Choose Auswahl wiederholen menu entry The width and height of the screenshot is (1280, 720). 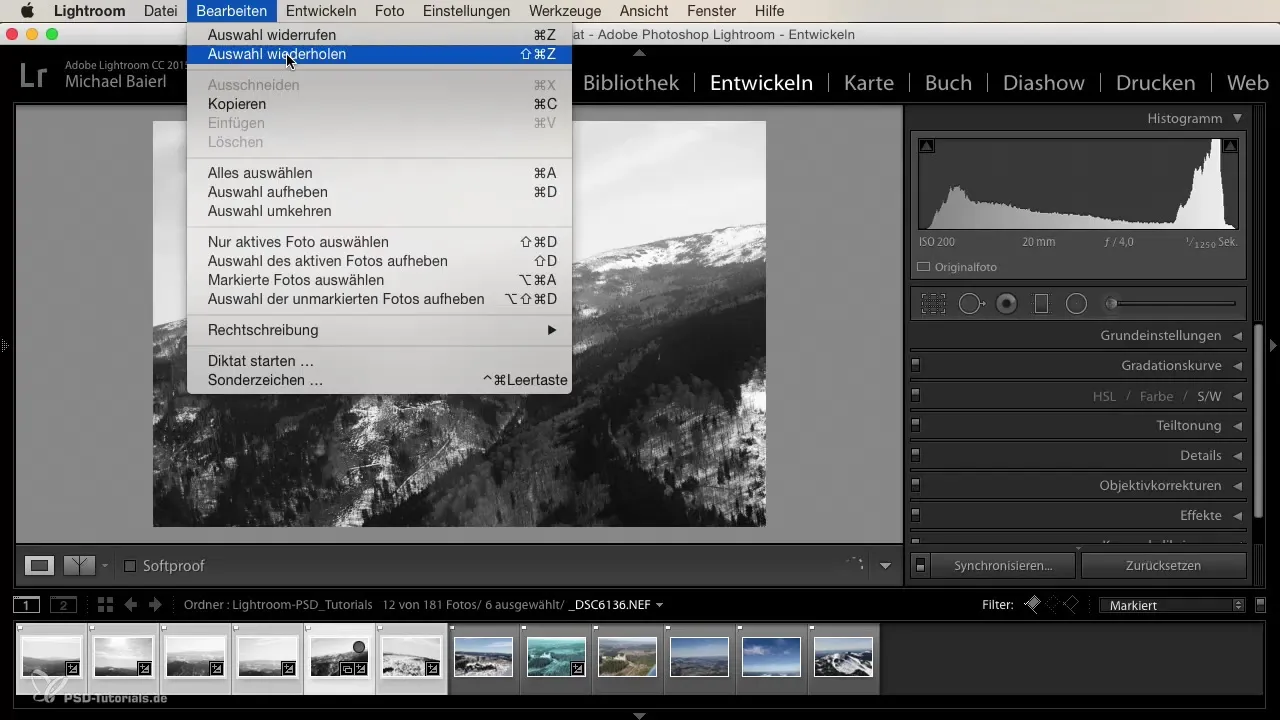click(379, 54)
